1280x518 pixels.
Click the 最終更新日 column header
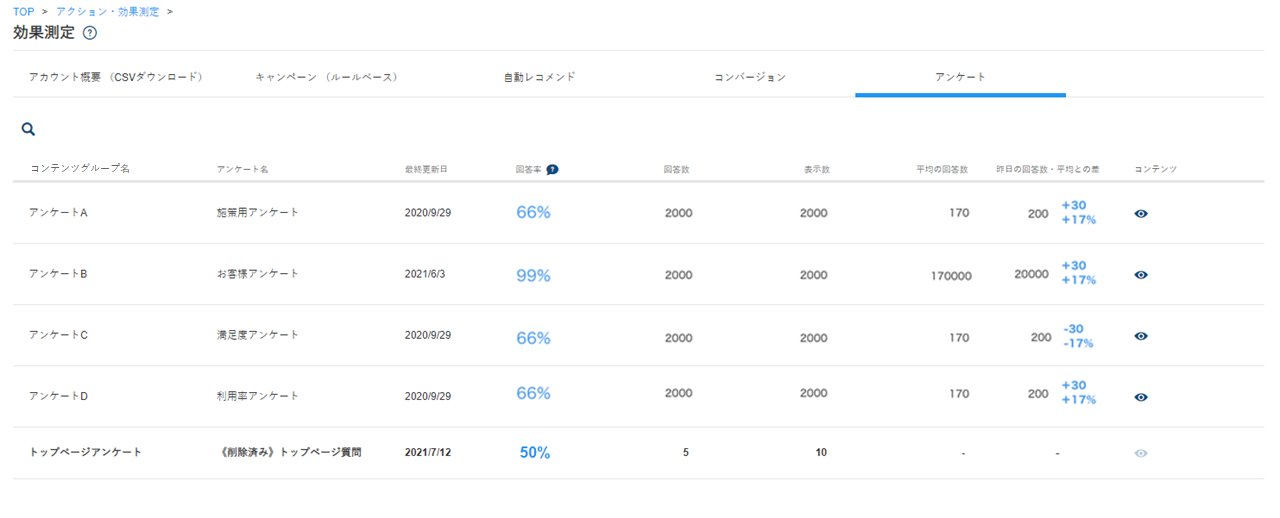pos(426,169)
